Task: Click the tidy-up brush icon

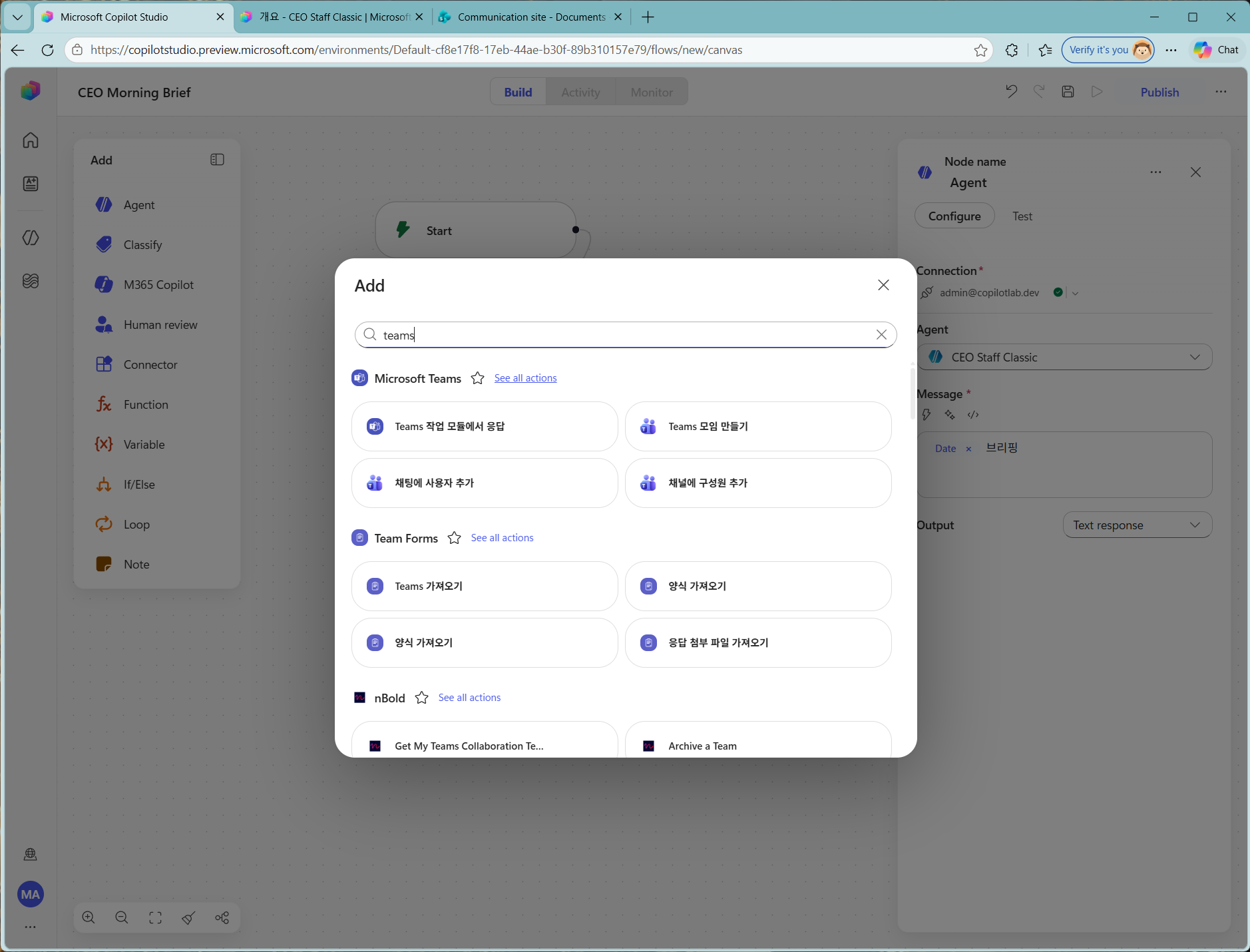Action: (x=188, y=918)
